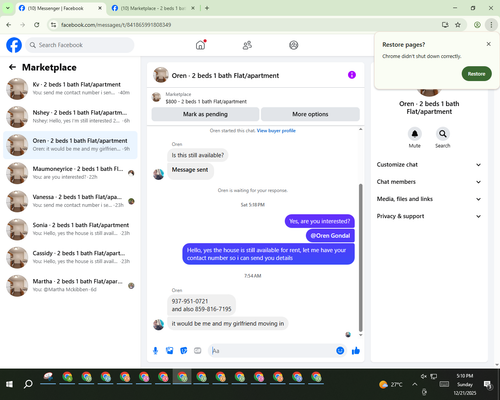This screenshot has height=400, width=500.
Task: Expand the Privacy & support section
Action: point(429,216)
